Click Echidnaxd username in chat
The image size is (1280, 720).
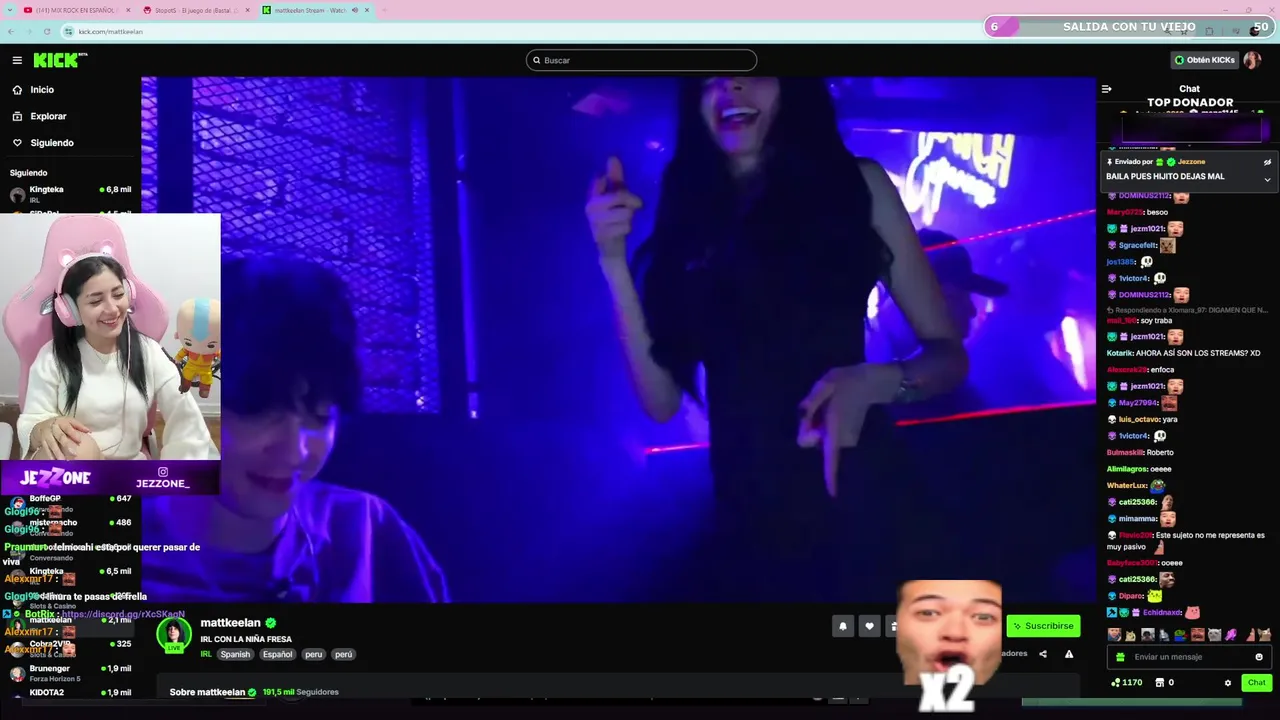[1161, 613]
